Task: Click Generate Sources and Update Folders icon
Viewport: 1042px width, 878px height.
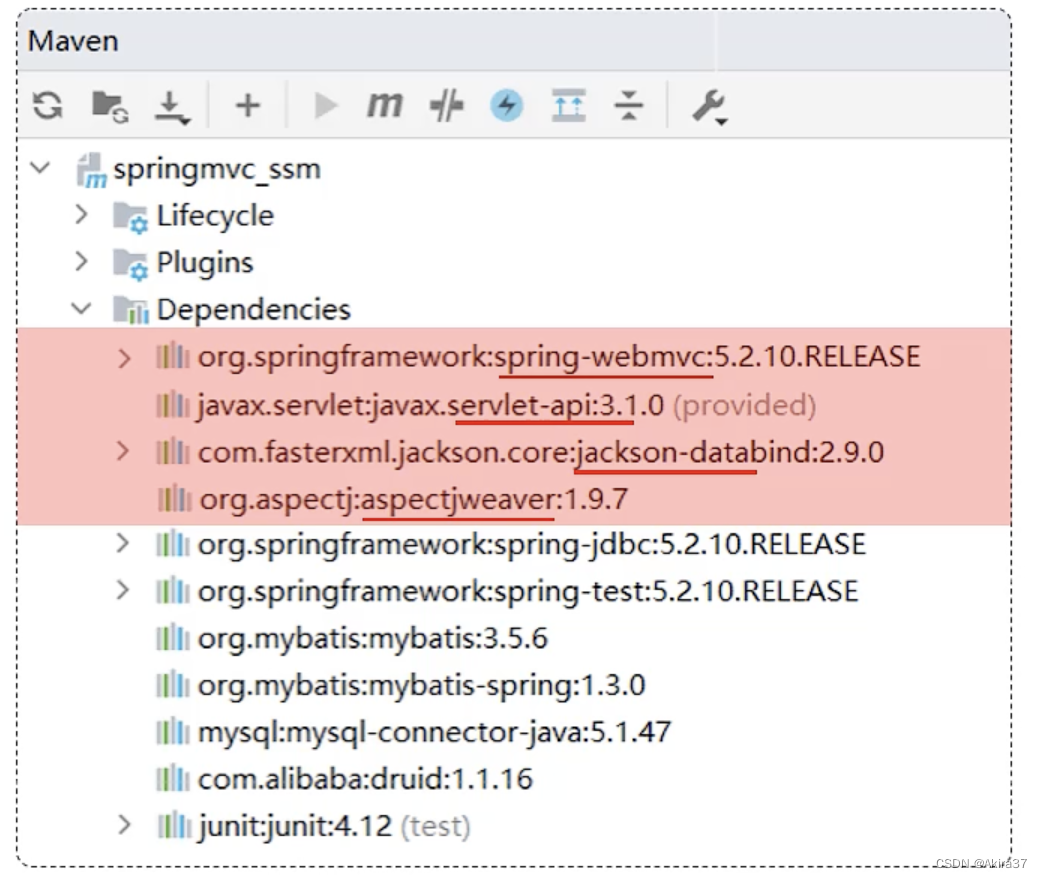Action: tap(110, 106)
